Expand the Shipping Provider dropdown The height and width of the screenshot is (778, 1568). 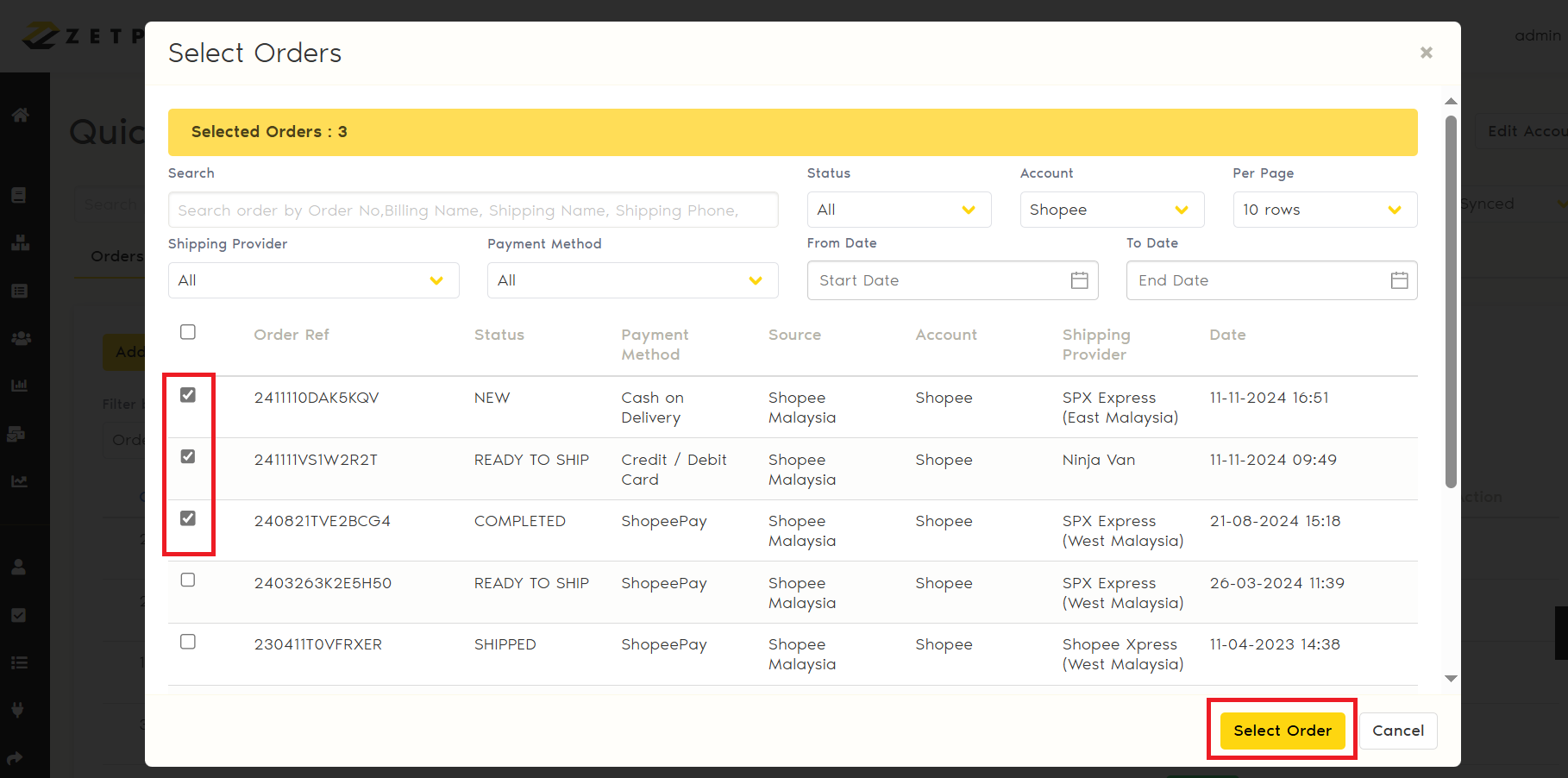tap(313, 280)
